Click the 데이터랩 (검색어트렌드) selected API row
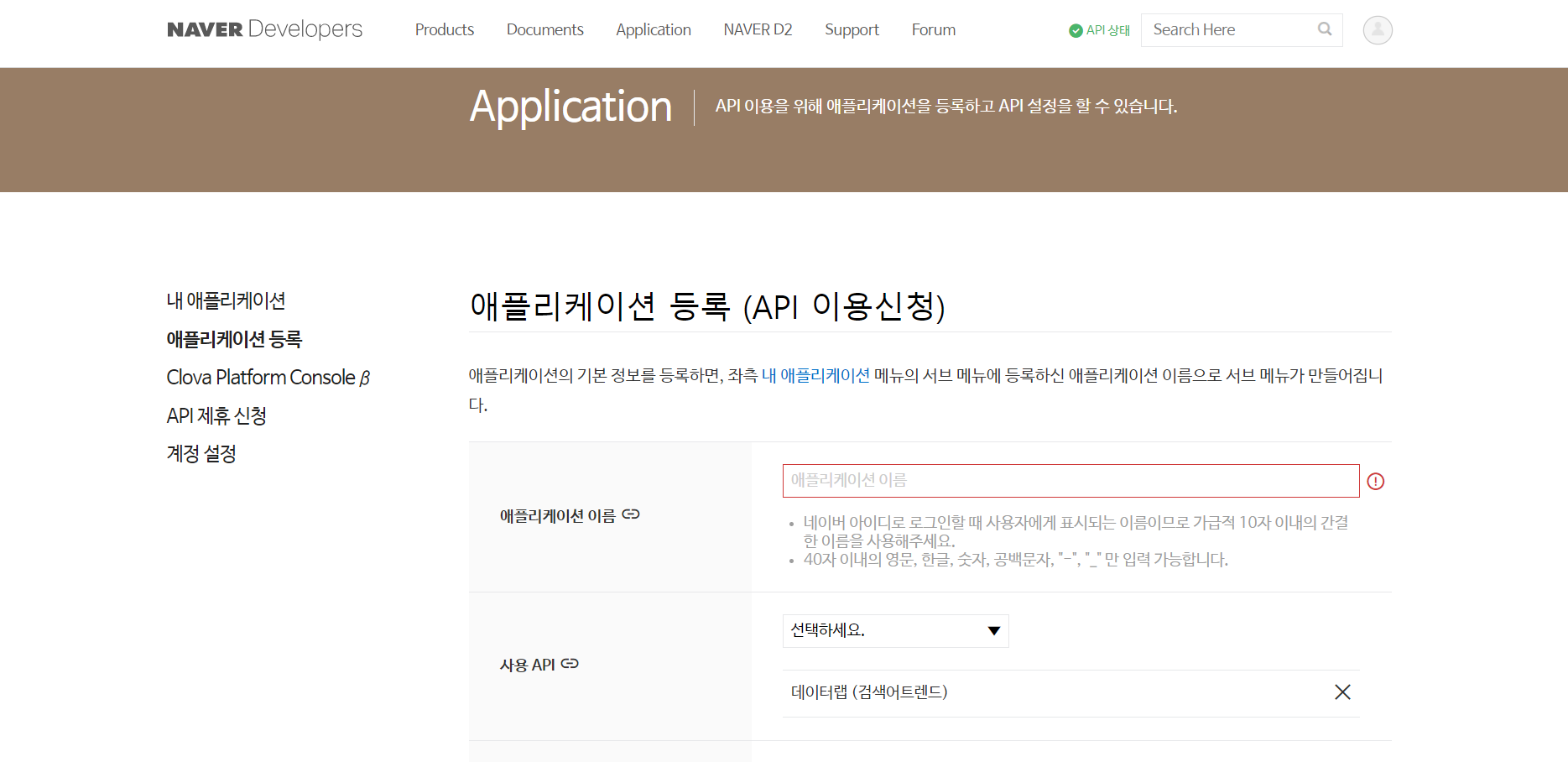This screenshot has width=1568, height=762. click(x=1071, y=692)
